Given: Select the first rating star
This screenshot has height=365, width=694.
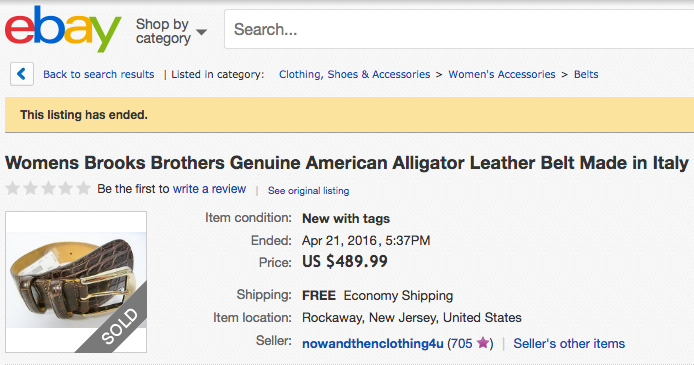Looking at the screenshot, I should coord(13,188).
